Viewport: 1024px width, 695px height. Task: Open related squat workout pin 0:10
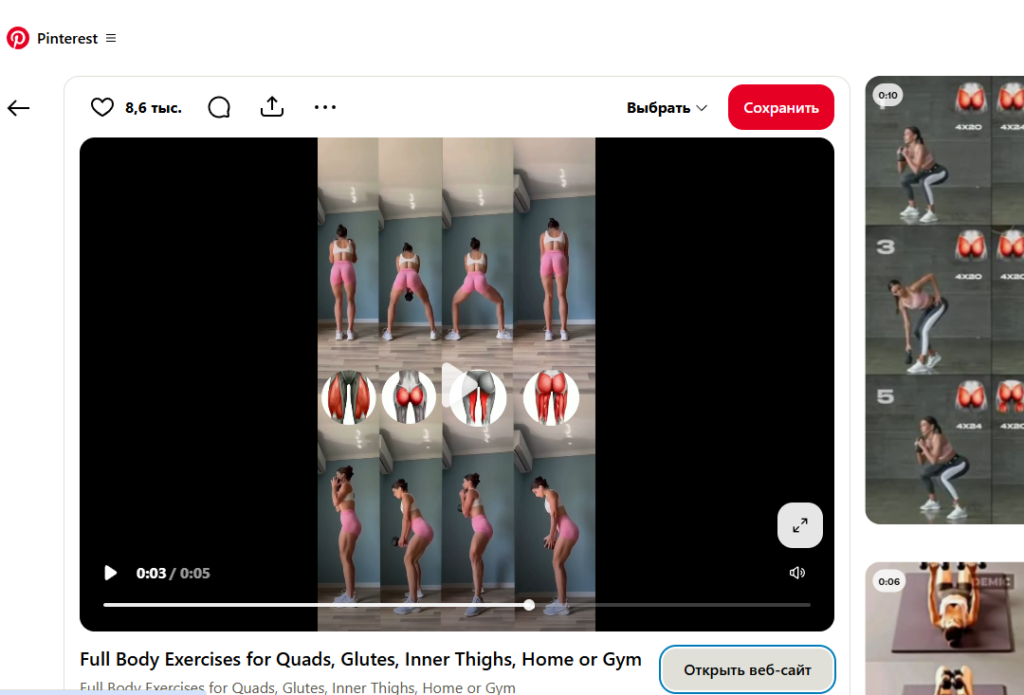point(944,300)
